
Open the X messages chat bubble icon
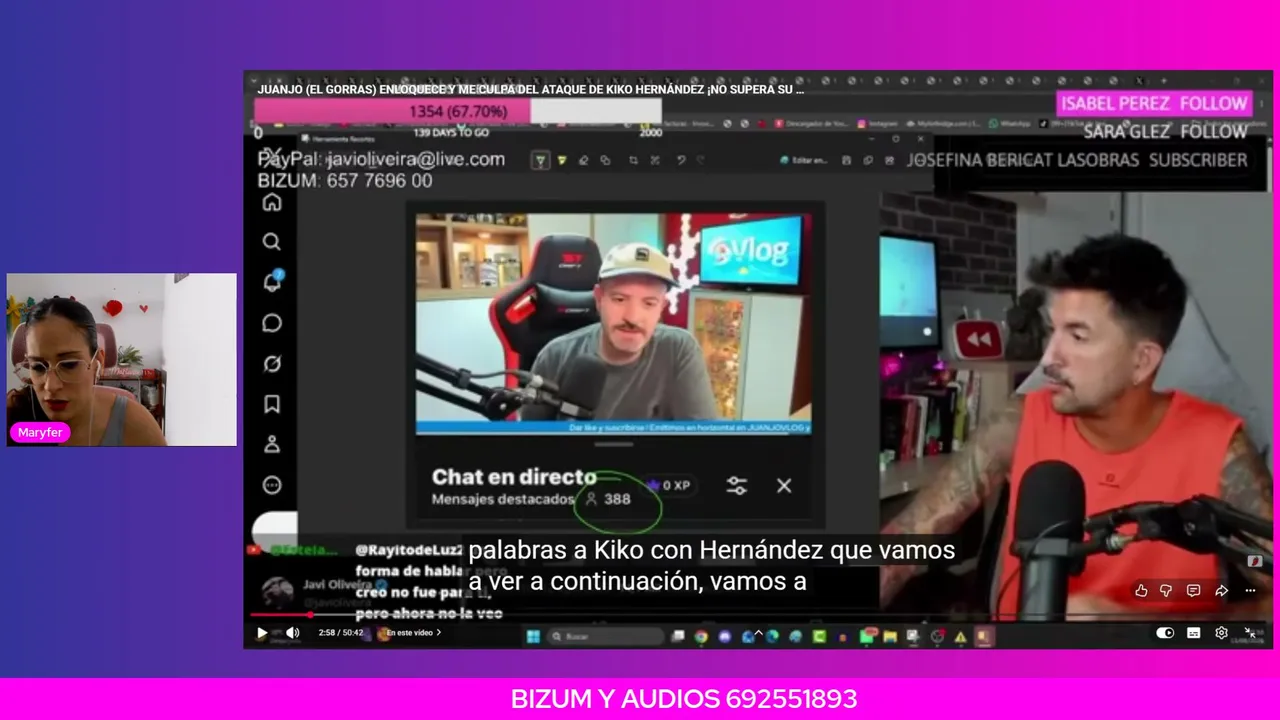(x=272, y=323)
